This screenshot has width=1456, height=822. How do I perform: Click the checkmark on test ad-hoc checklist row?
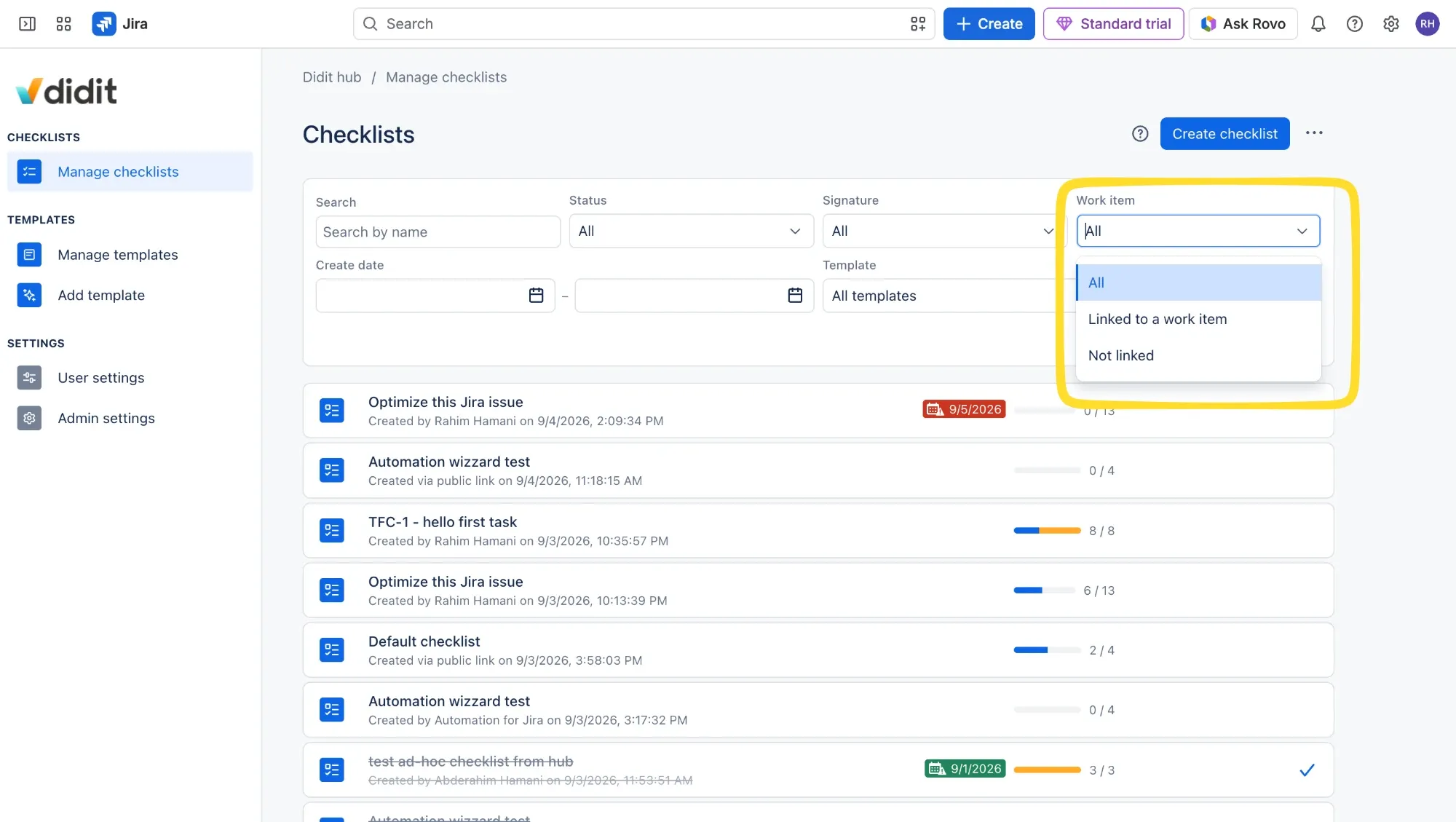[x=1307, y=770]
